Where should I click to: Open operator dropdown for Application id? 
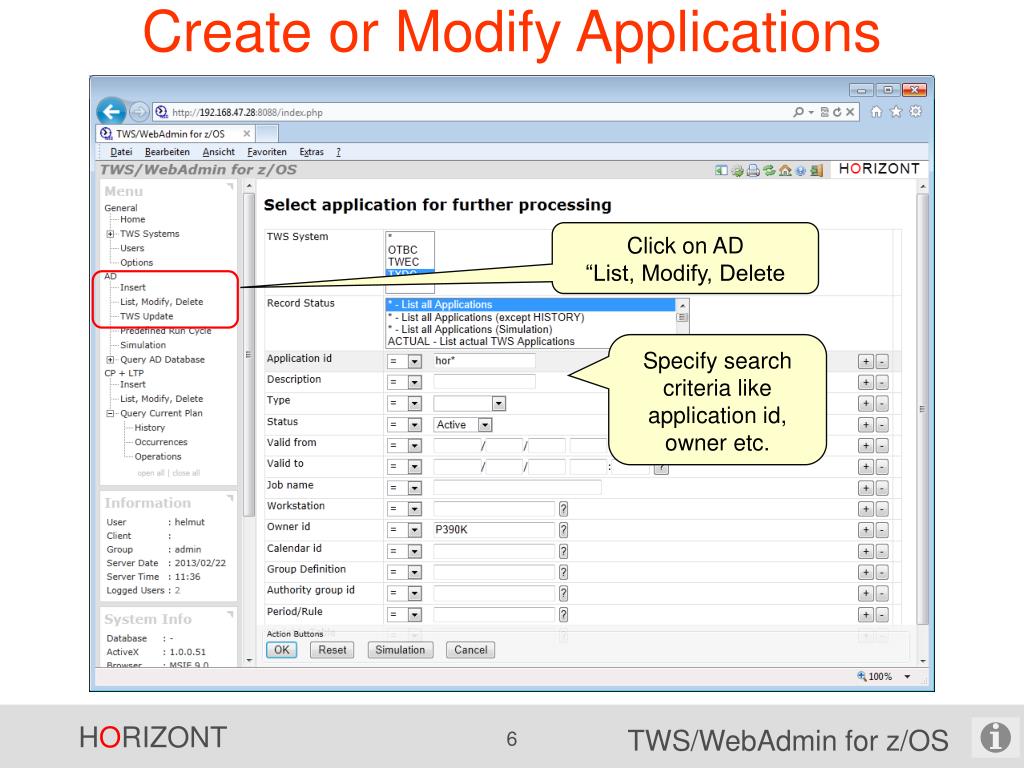(x=415, y=361)
